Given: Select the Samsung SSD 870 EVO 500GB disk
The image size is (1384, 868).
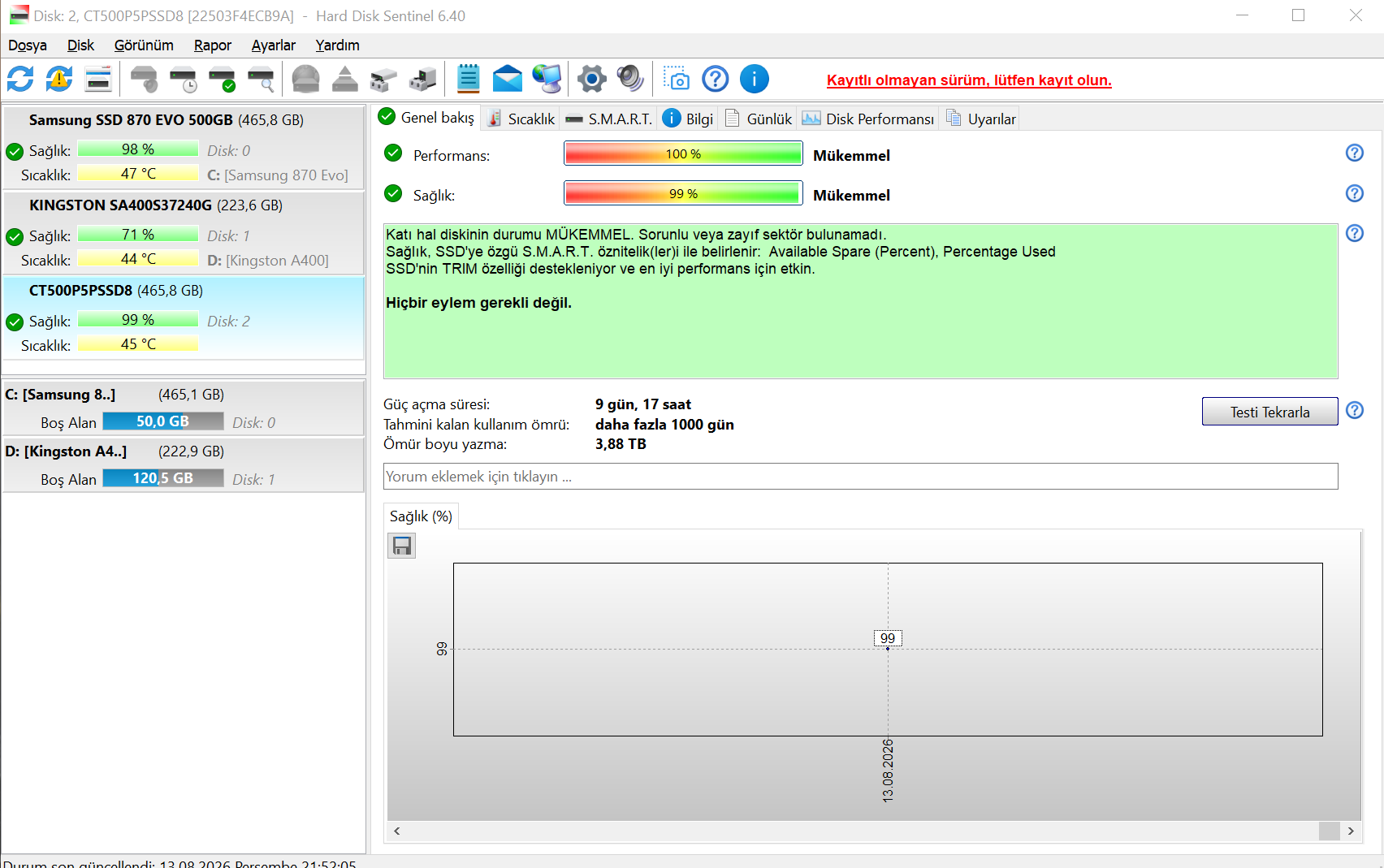Looking at the screenshot, I should (184, 146).
